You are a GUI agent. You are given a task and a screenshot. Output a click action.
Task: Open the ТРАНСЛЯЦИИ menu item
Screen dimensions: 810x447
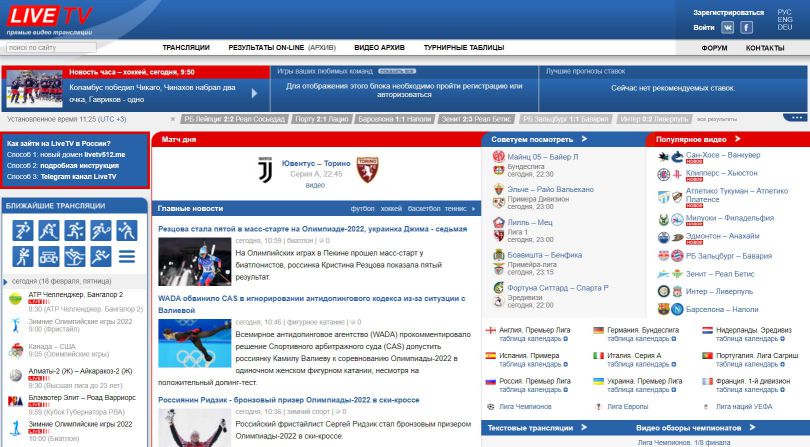[x=186, y=48]
